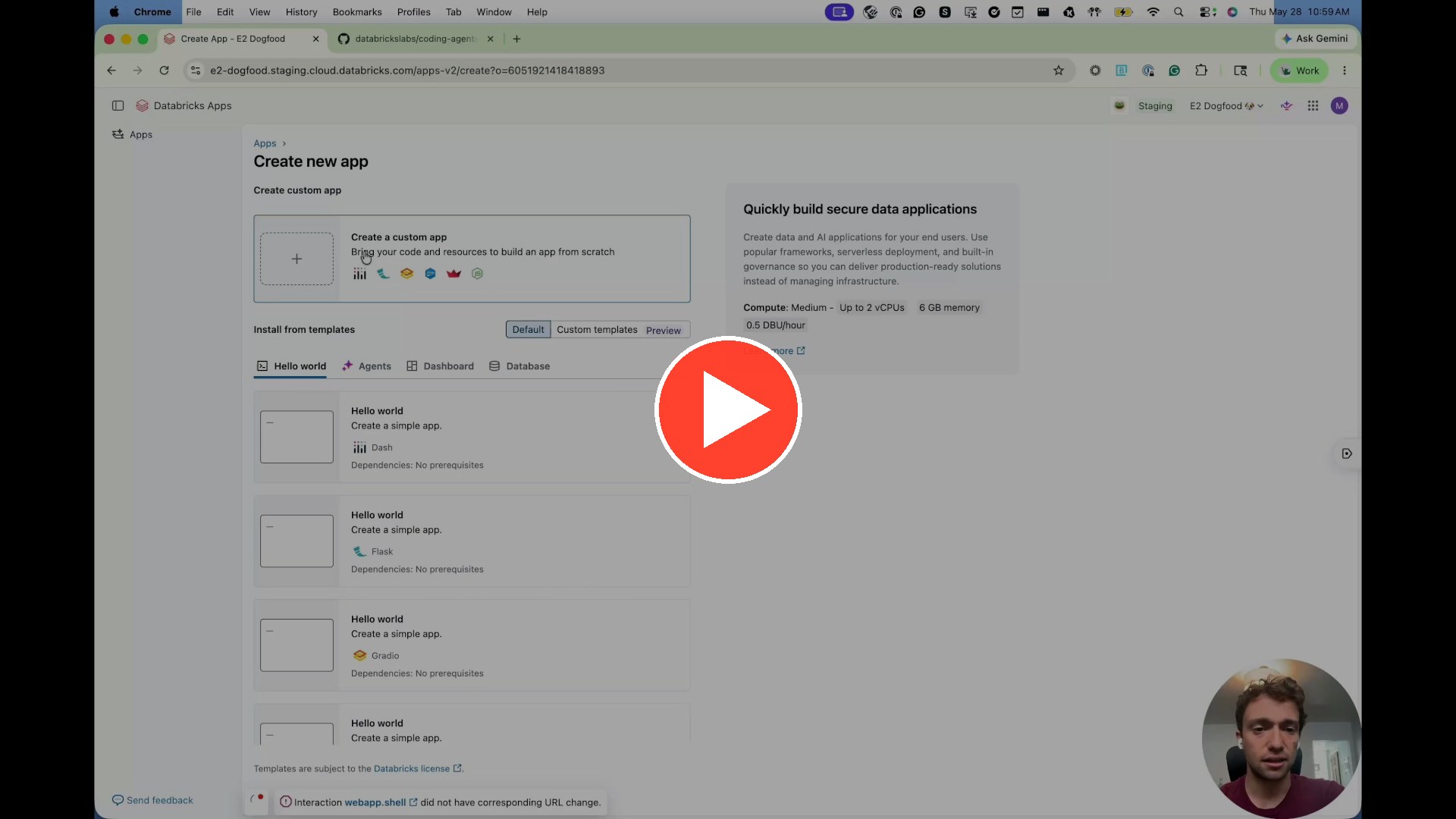
Task: Select the Hello world Flask template
Action: click(472, 541)
